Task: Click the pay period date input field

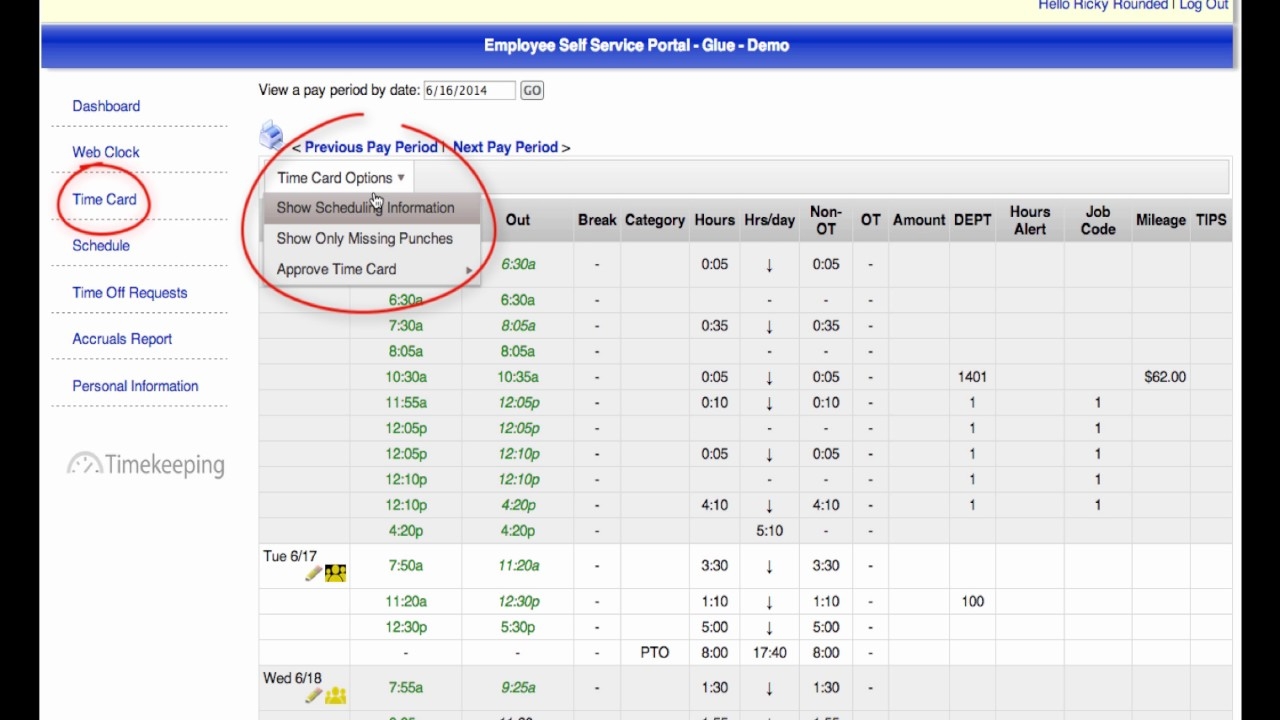Action: [x=469, y=90]
